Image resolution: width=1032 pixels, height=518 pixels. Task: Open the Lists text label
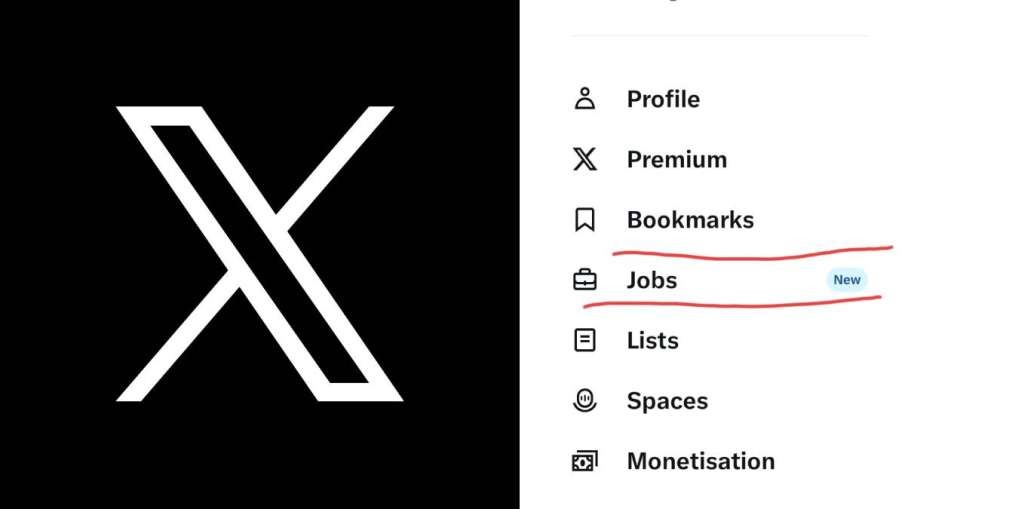[x=652, y=340]
